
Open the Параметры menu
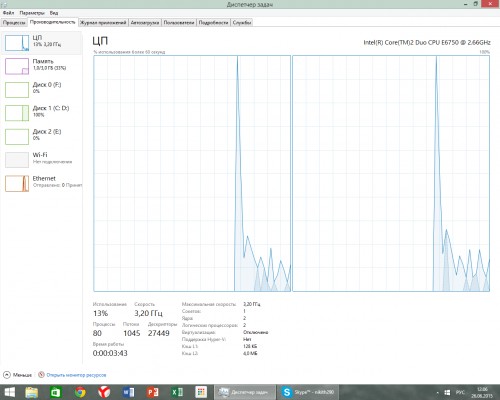[32, 13]
